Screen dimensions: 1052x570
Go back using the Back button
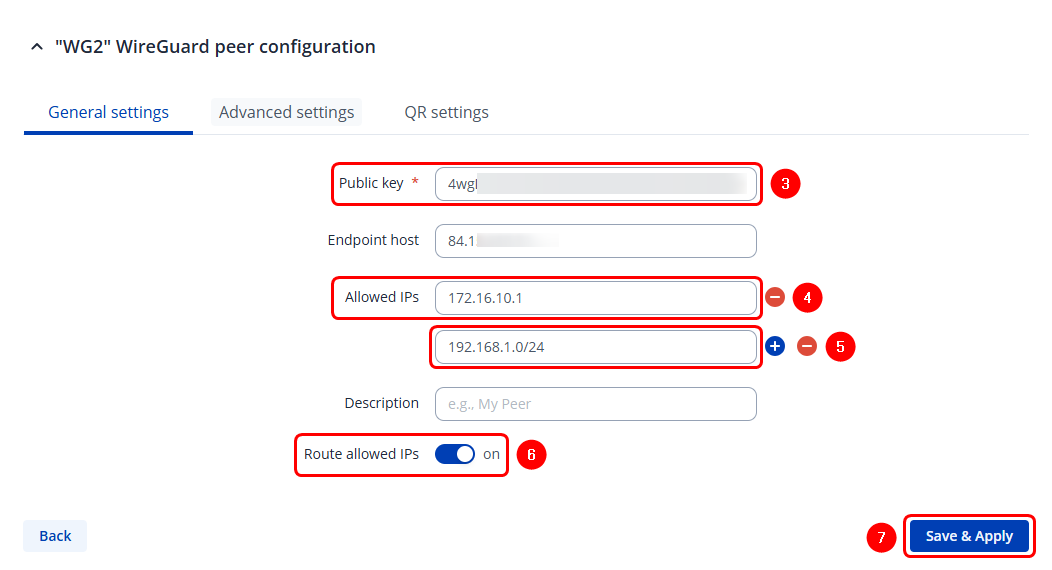(x=55, y=536)
